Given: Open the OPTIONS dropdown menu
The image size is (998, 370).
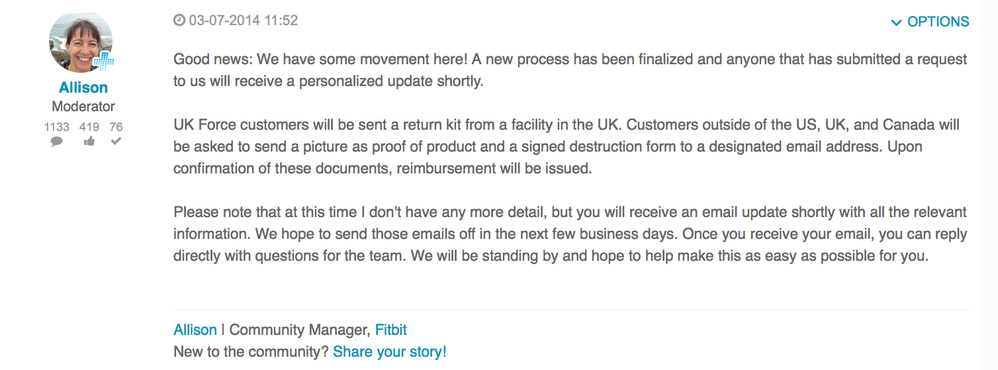Looking at the screenshot, I should [931, 22].
